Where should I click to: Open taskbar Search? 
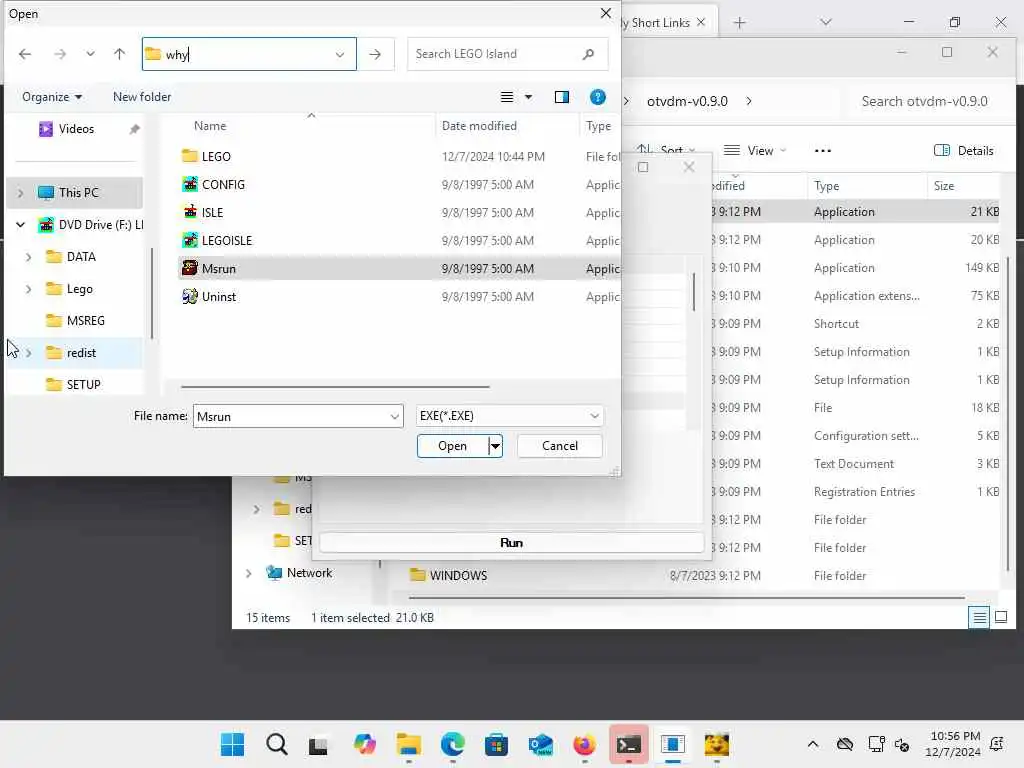276,744
